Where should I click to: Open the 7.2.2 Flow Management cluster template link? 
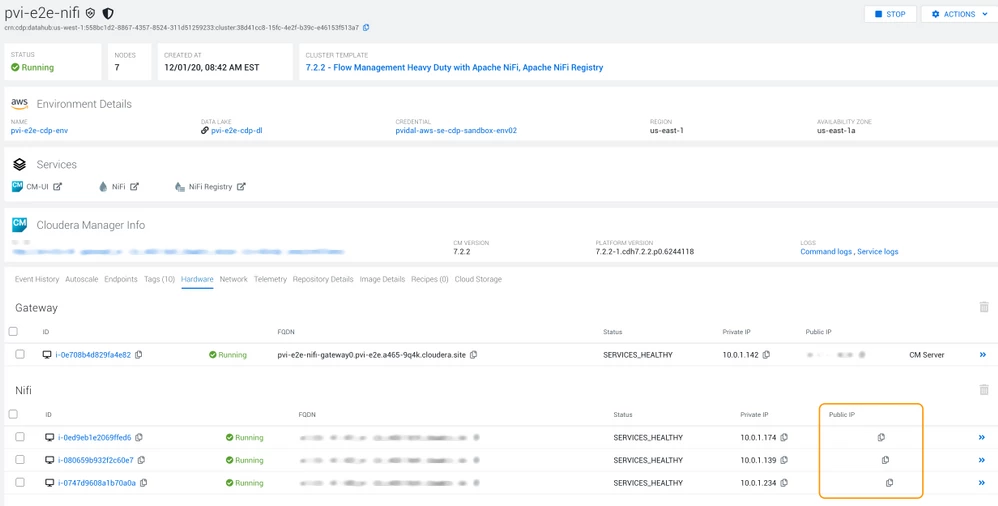[454, 67]
